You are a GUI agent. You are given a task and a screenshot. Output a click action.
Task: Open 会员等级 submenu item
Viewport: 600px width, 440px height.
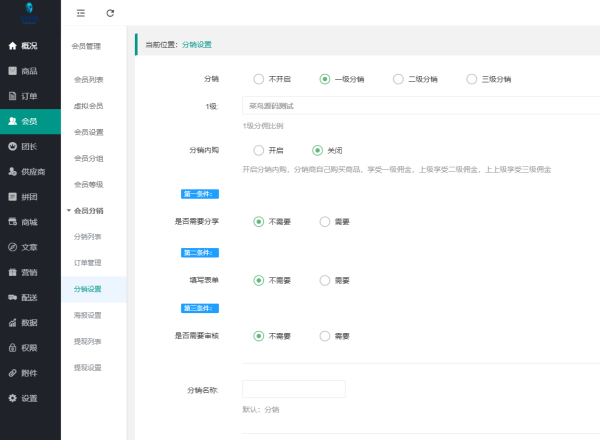88,184
